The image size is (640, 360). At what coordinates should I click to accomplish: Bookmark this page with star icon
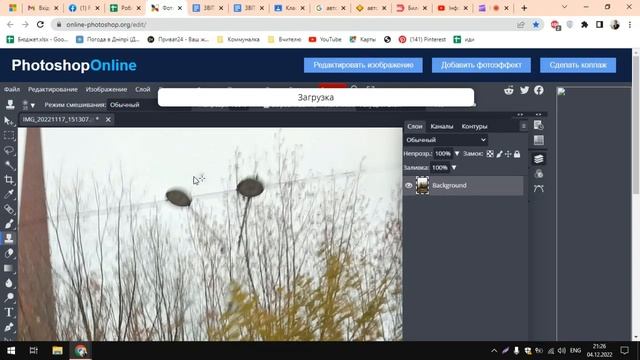point(536,24)
